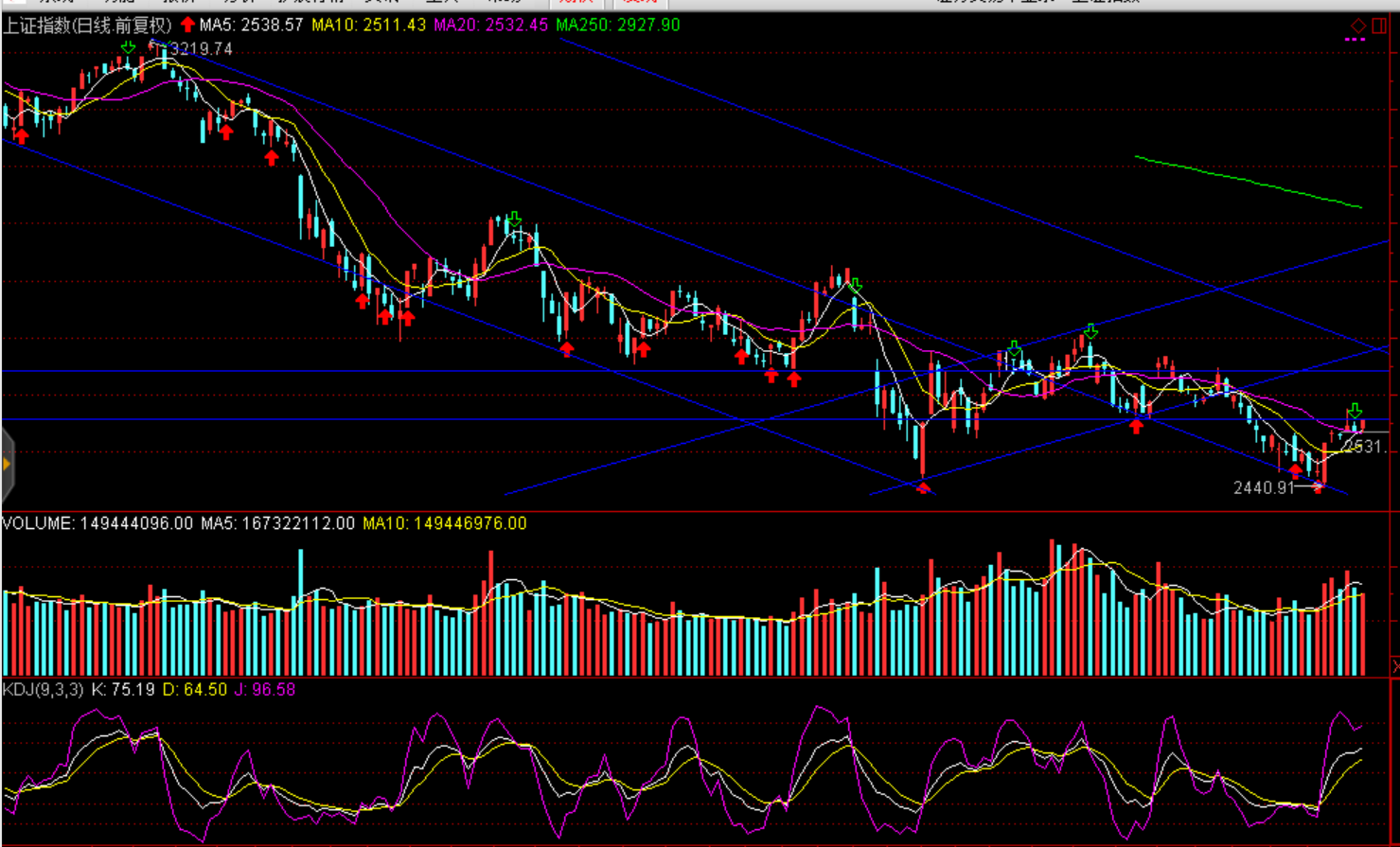Click the MA20: 2532.45 magenta label

pyautogui.click(x=490, y=26)
